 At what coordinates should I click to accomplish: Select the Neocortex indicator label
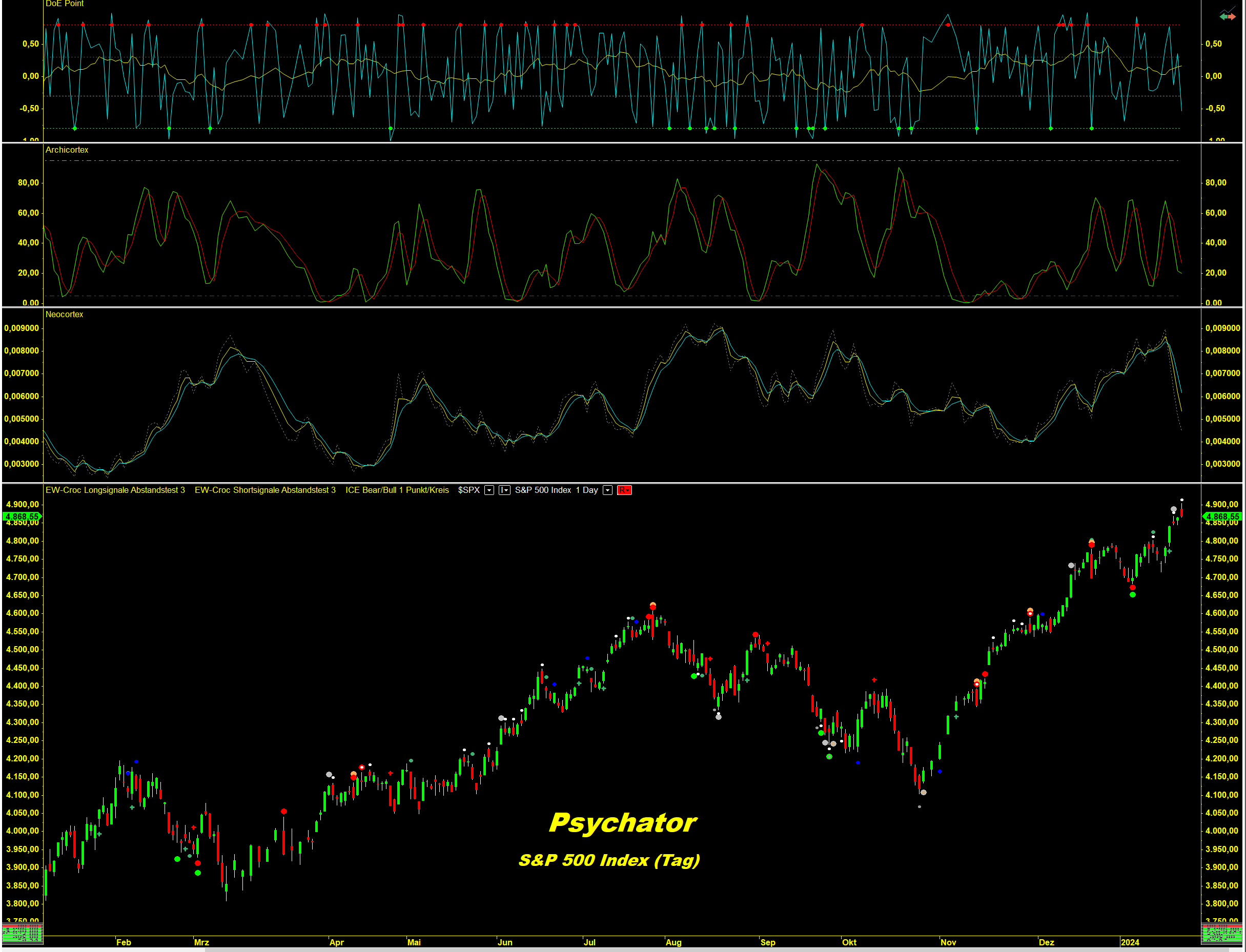pyautogui.click(x=64, y=314)
